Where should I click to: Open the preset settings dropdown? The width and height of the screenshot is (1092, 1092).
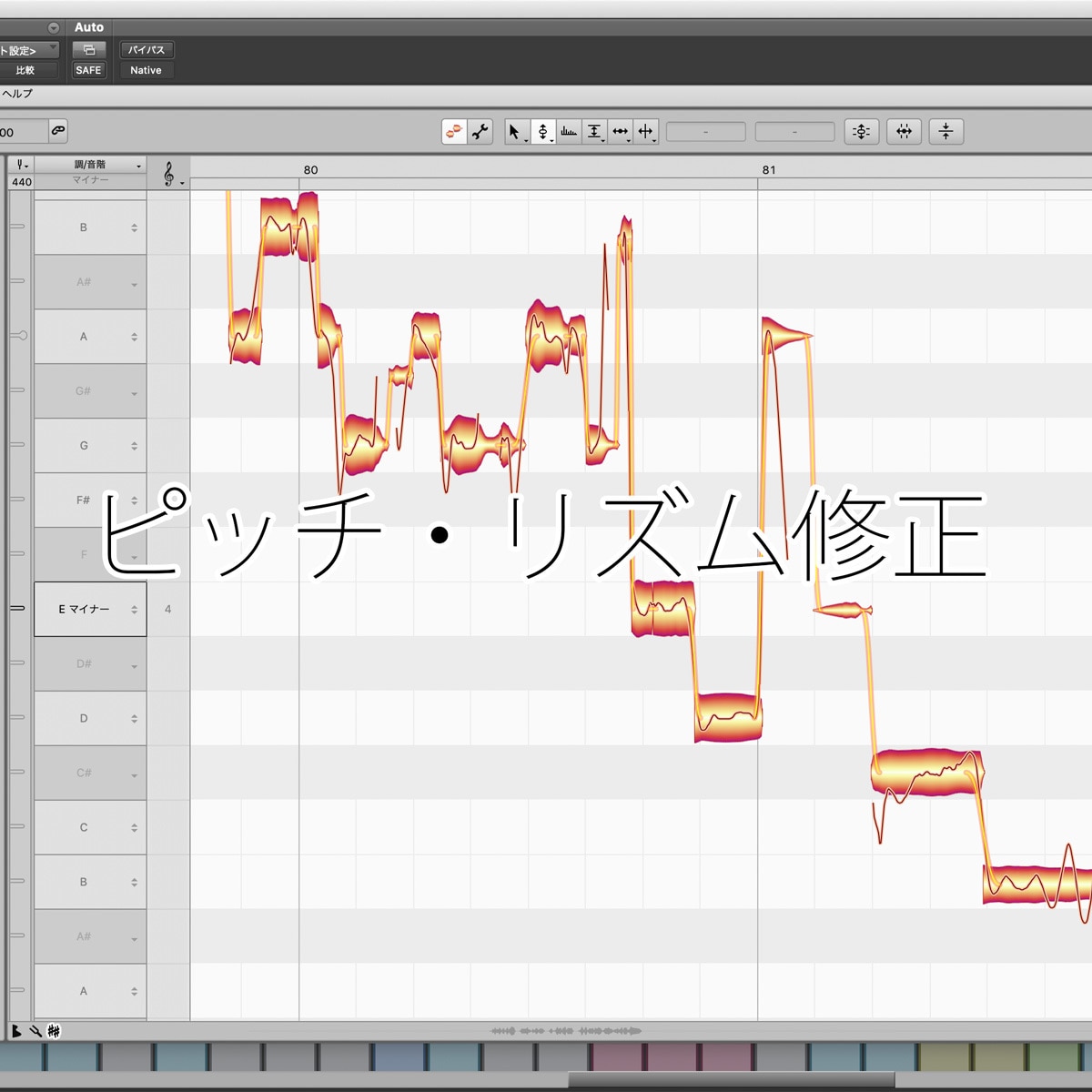pos(29,50)
